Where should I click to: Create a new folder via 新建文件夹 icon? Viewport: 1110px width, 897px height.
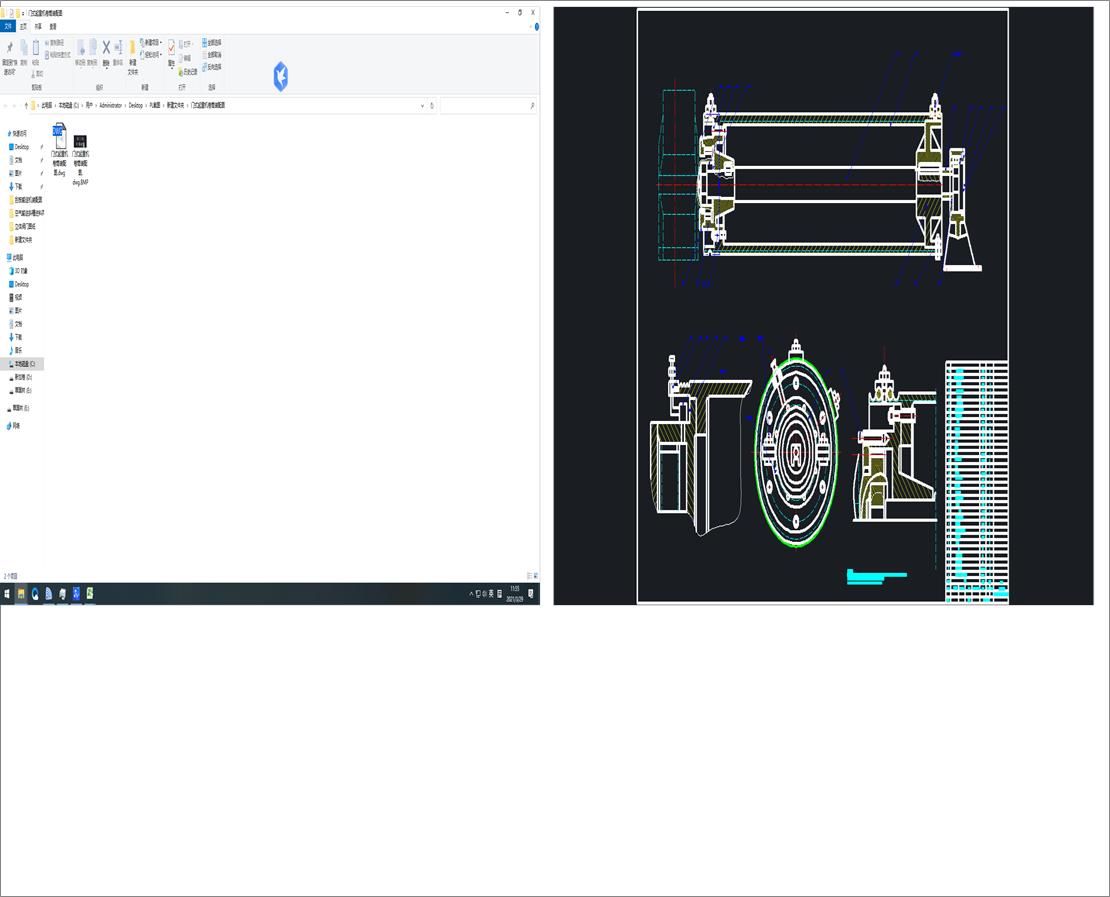point(132,48)
